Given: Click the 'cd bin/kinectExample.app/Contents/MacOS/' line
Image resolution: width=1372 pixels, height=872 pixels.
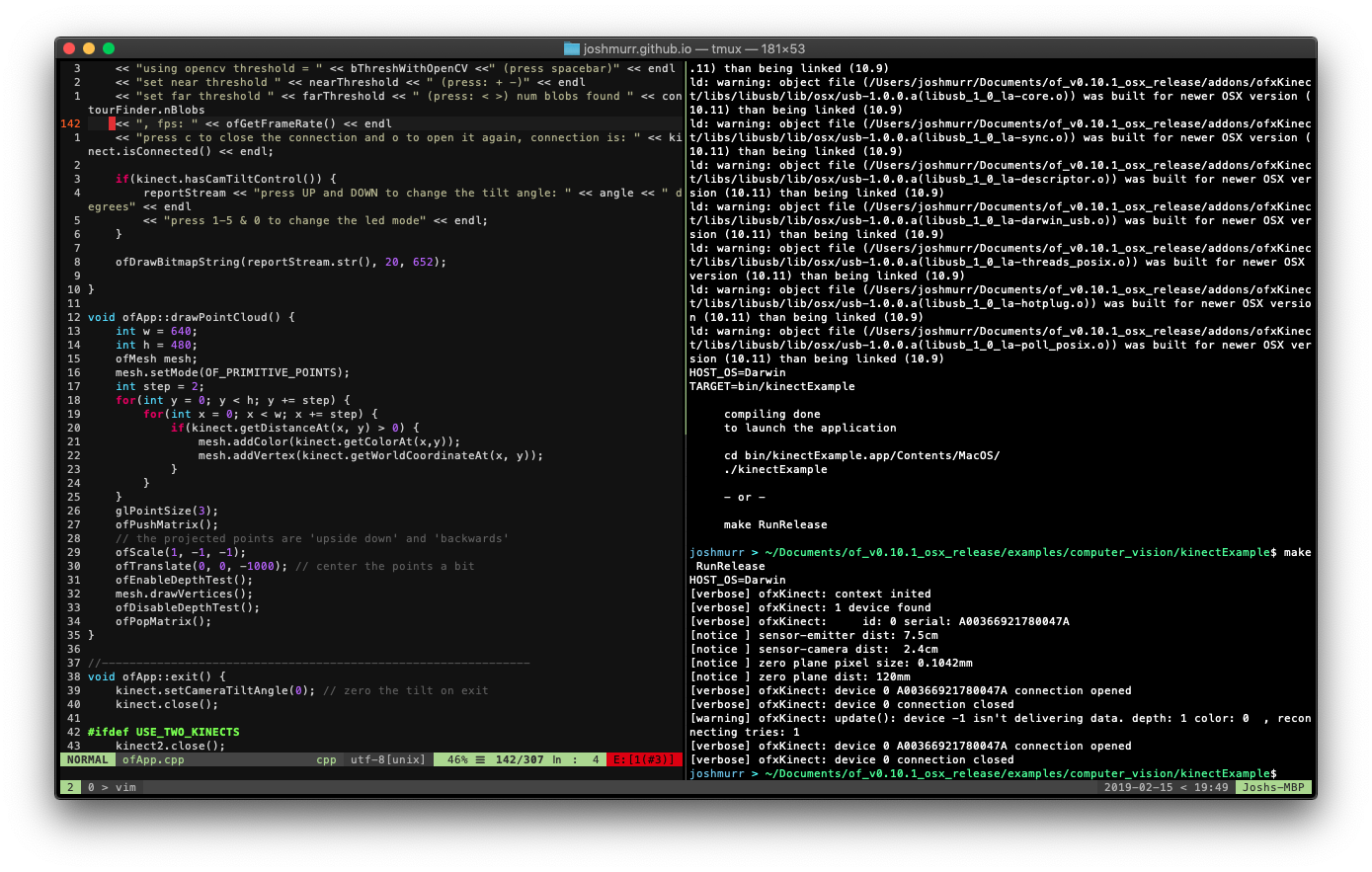Looking at the screenshot, I should pos(861,455).
